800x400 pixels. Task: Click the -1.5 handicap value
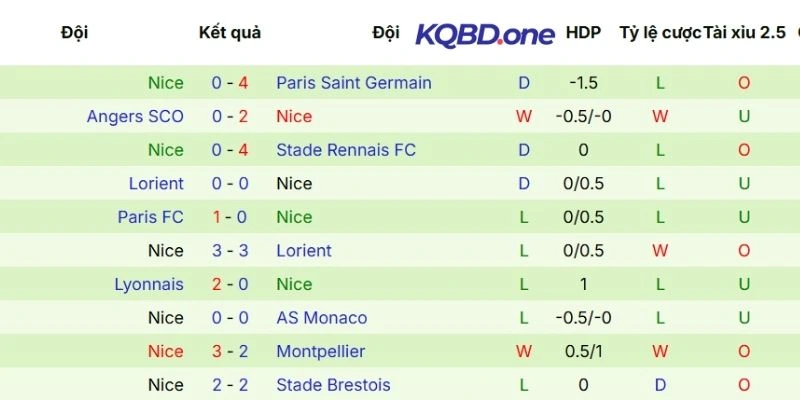point(583,83)
